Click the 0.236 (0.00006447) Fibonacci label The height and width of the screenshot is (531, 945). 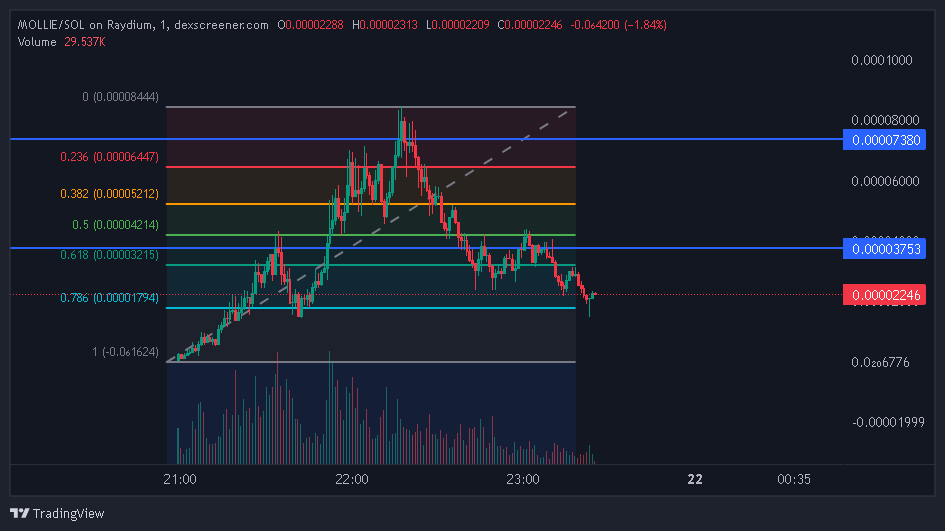tap(110, 157)
